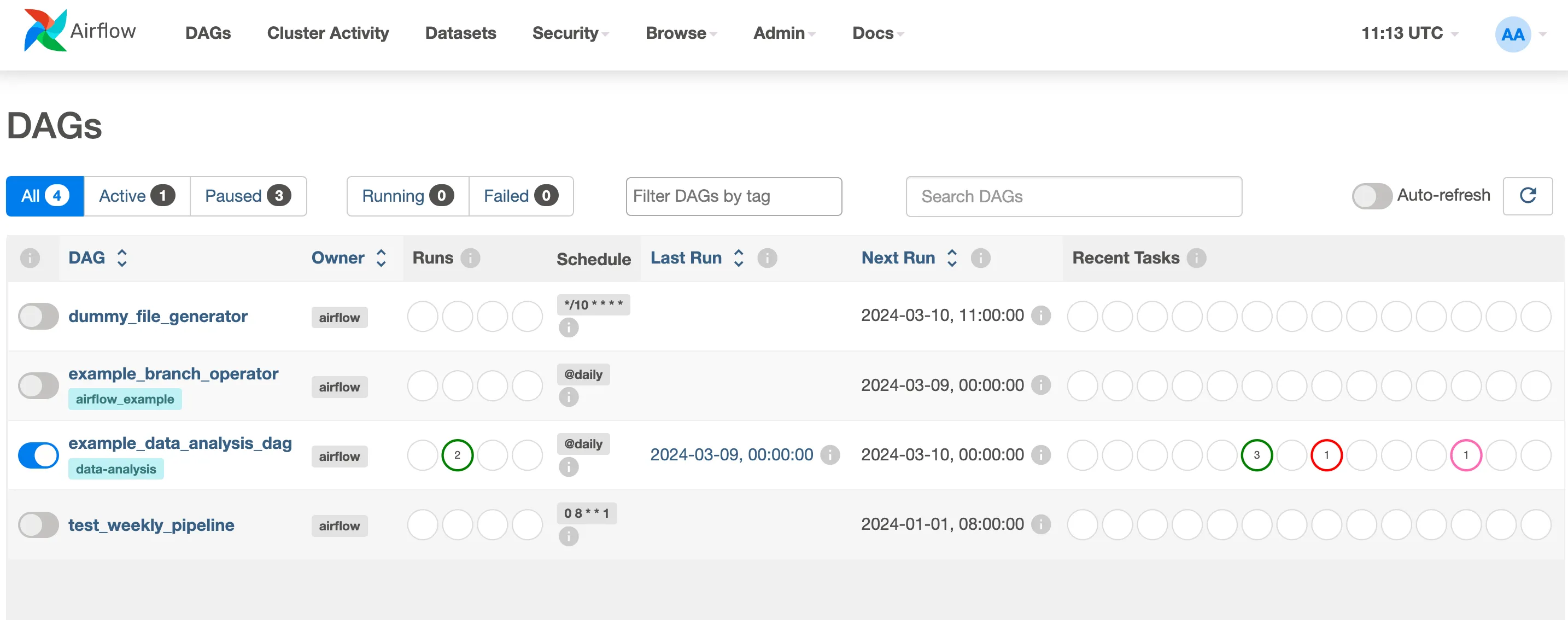Image resolution: width=1568 pixels, height=620 pixels.
Task: Unpause the dummy_file_generator DAG
Action: 38,317
